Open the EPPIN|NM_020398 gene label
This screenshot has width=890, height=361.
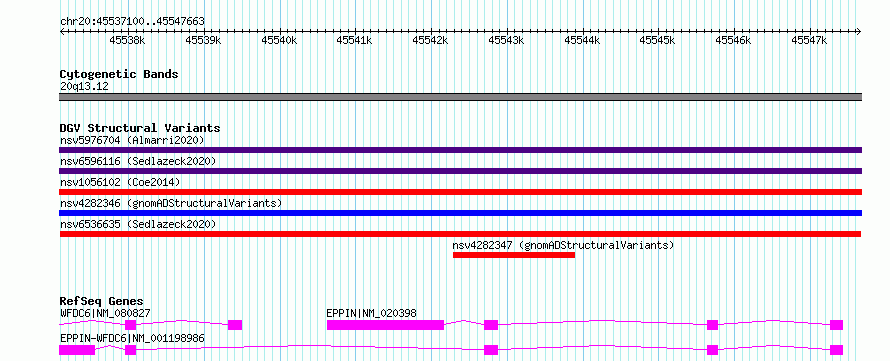[x=372, y=313]
